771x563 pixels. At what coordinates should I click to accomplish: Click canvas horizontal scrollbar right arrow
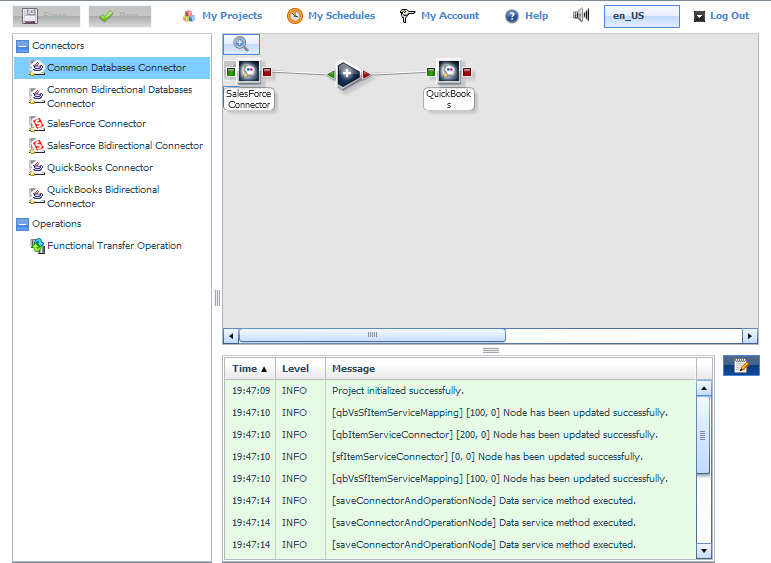(749, 336)
